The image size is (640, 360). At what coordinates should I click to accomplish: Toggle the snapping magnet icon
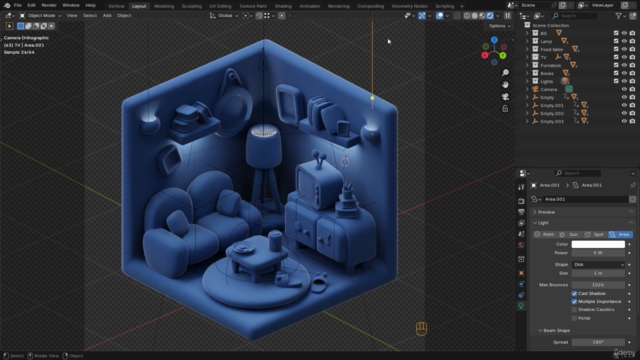click(x=259, y=16)
